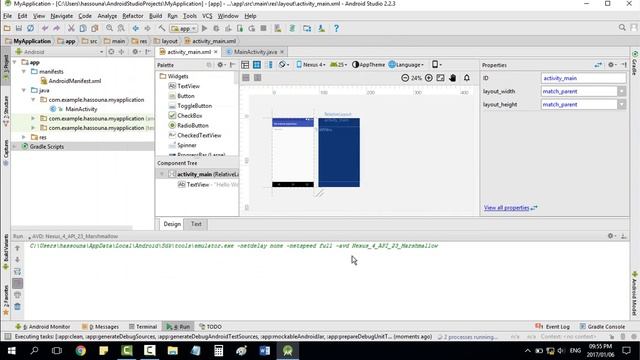Collapse the manifests folder node
Image resolution: width=640 pixels, height=360 pixels.
pyautogui.click(x=24, y=71)
